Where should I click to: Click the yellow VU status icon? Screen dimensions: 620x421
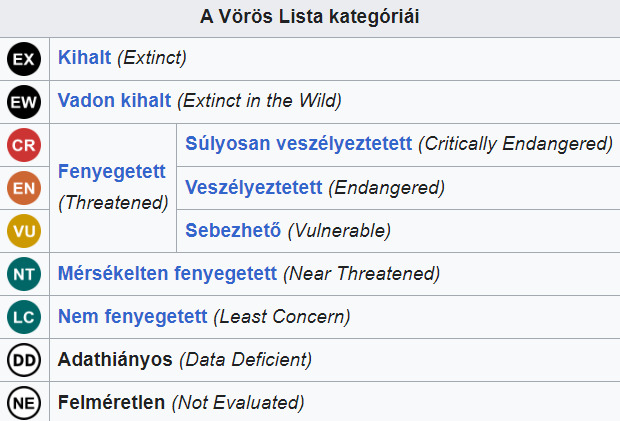24,231
